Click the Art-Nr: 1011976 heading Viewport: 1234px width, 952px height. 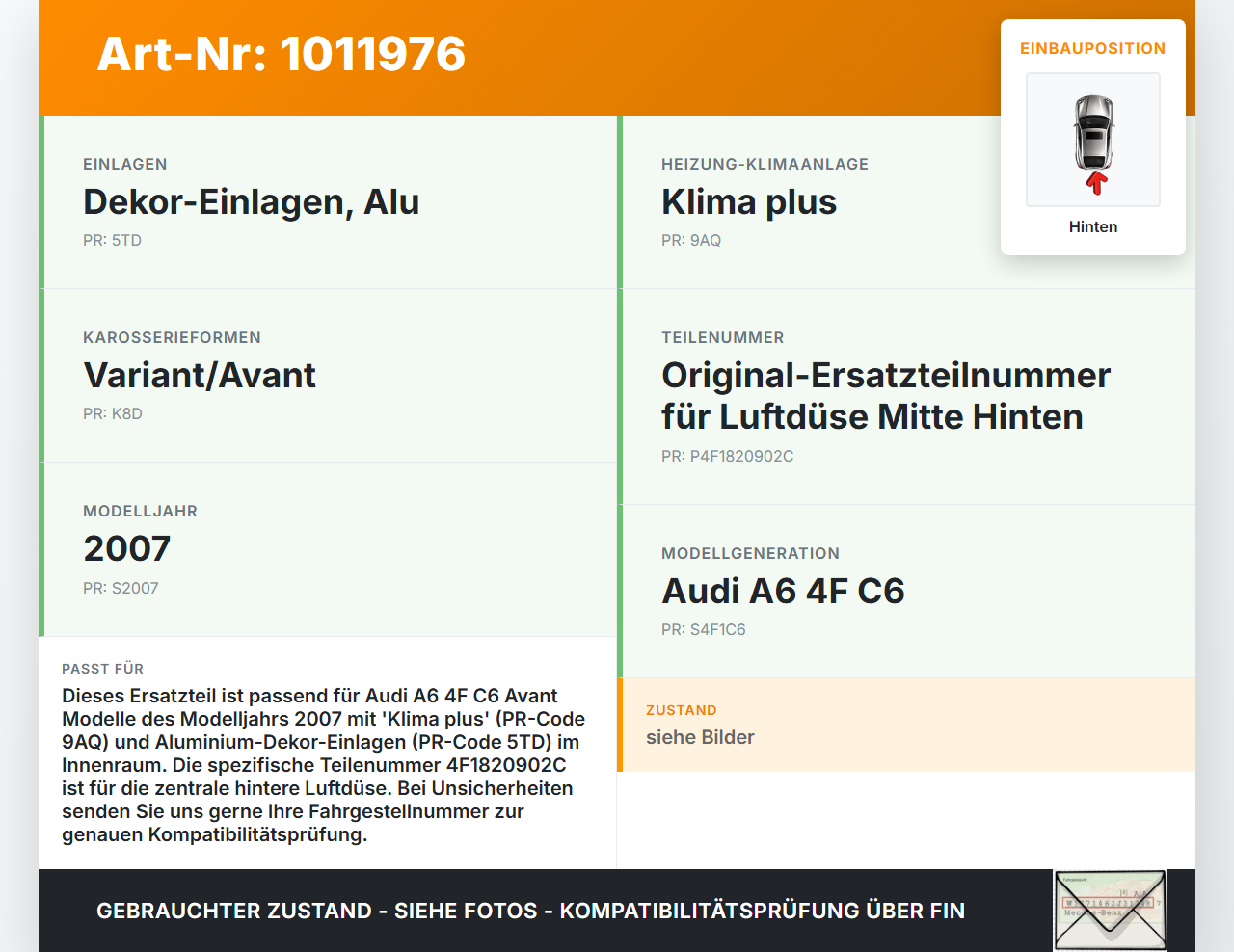click(281, 55)
